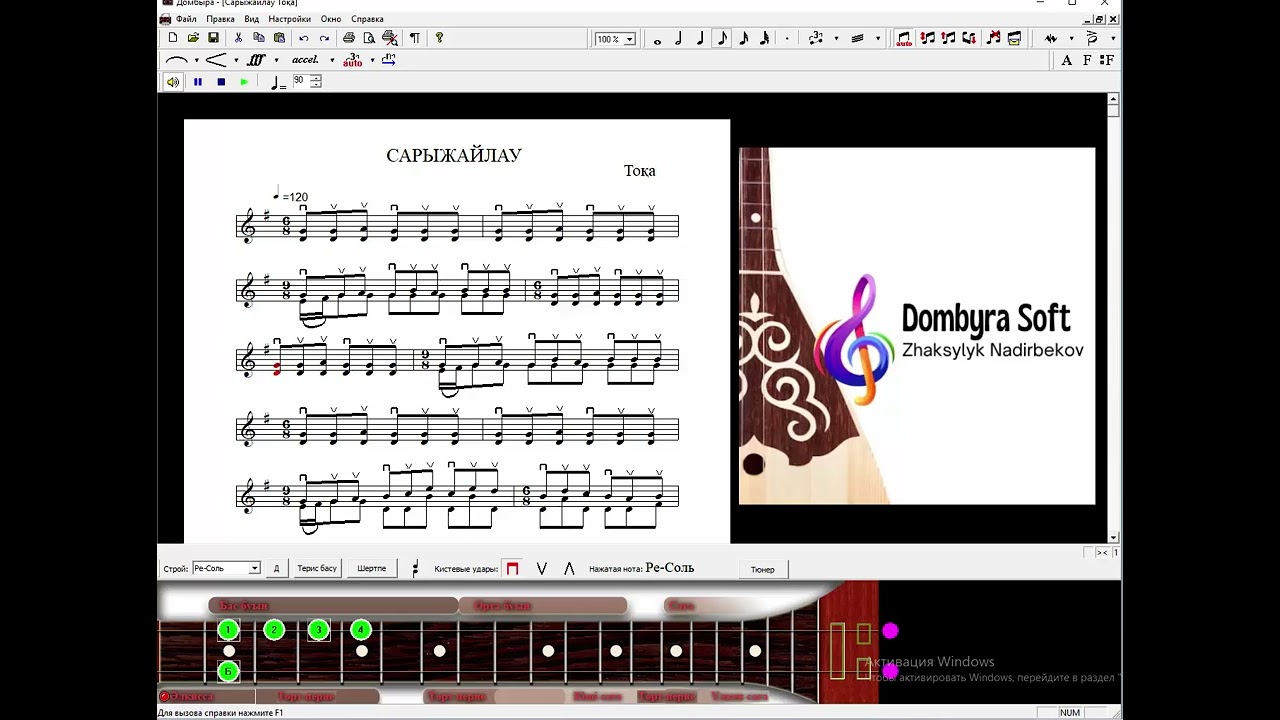This screenshot has width=1280, height=720.
Task: Open the Правка menu
Action: pyautogui.click(x=220, y=19)
